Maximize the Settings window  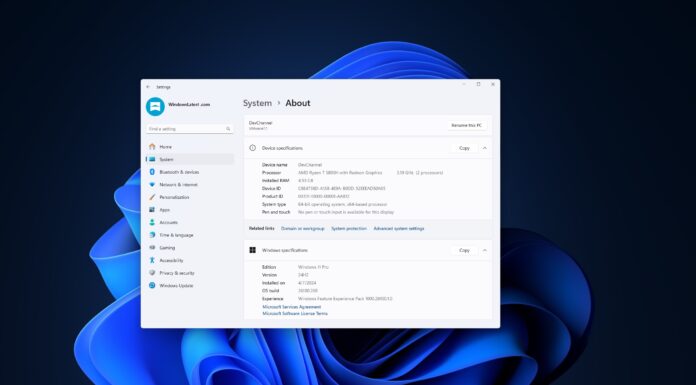pyautogui.click(x=478, y=84)
